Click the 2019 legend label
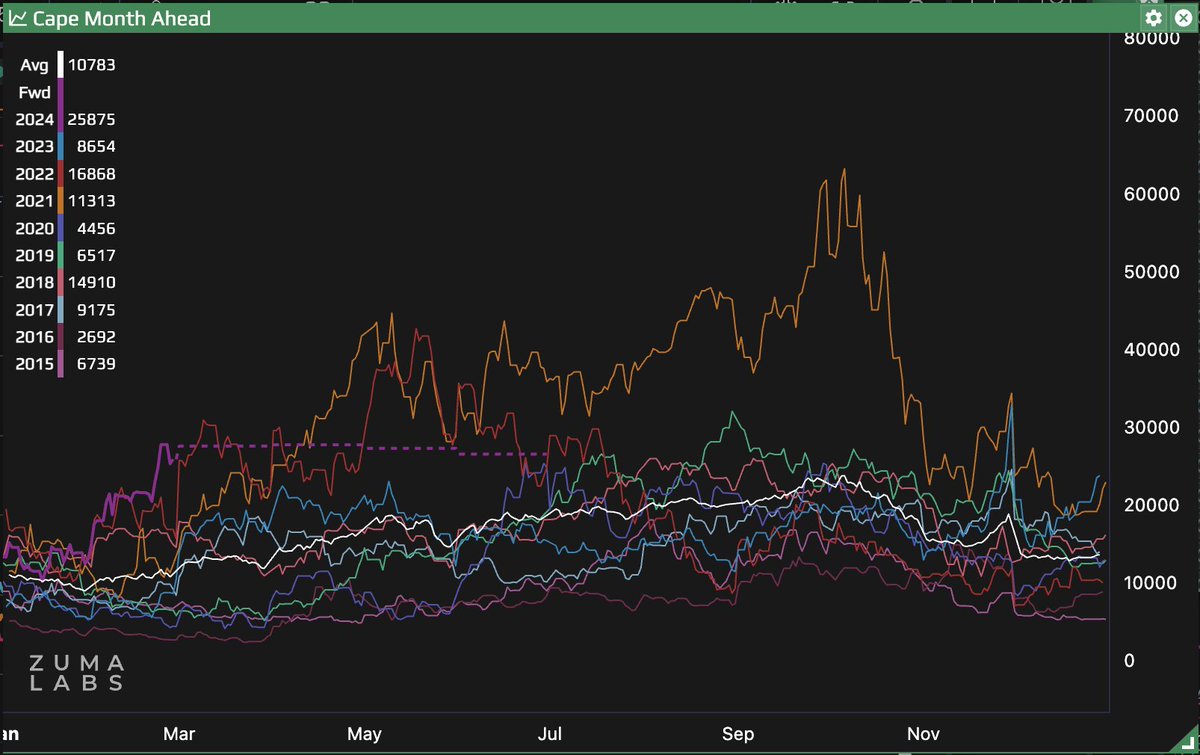1200x755 pixels. coord(34,255)
